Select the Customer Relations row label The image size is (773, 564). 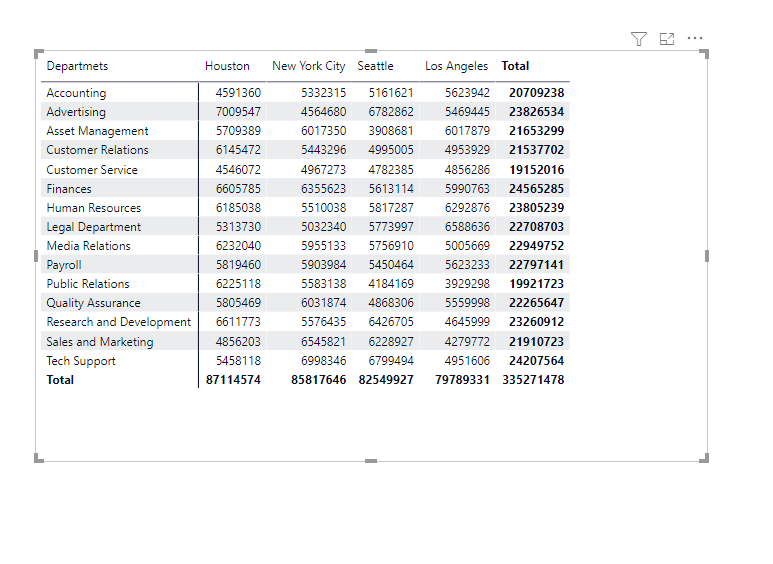(x=97, y=150)
